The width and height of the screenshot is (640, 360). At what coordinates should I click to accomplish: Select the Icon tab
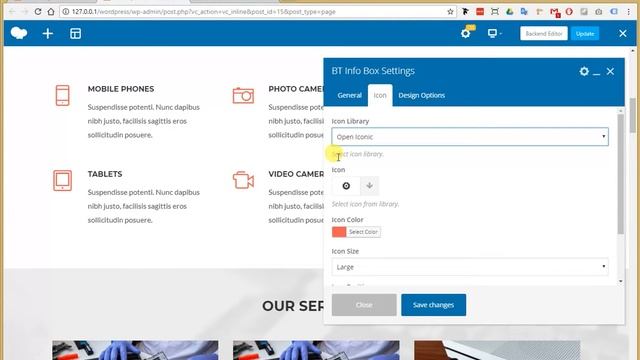click(380, 95)
